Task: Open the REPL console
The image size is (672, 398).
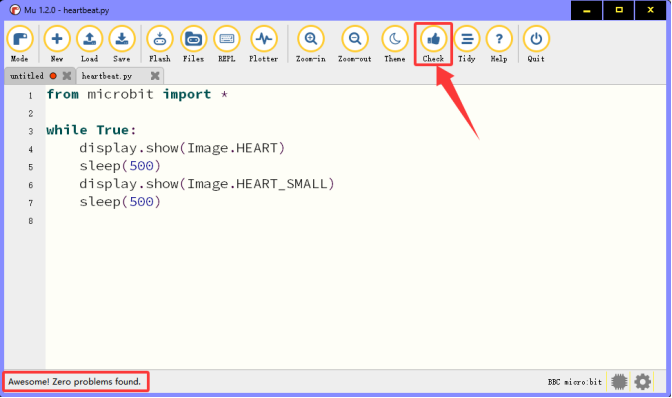Action: 227,44
